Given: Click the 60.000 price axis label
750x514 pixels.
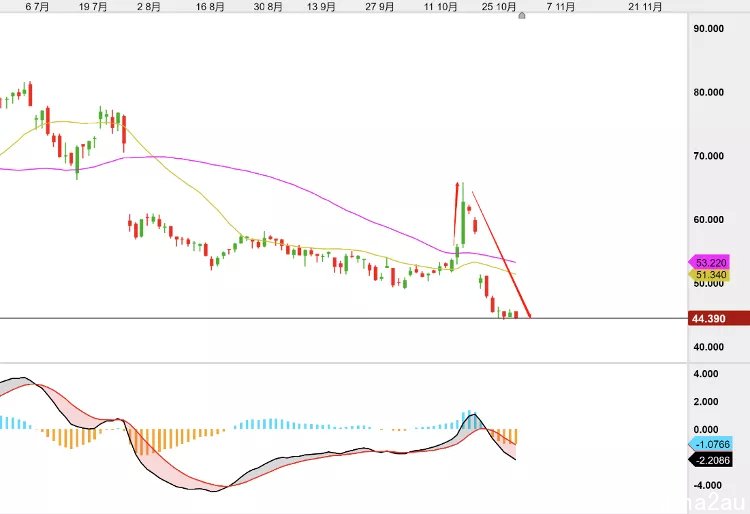Looking at the screenshot, I should pyautogui.click(x=708, y=219).
